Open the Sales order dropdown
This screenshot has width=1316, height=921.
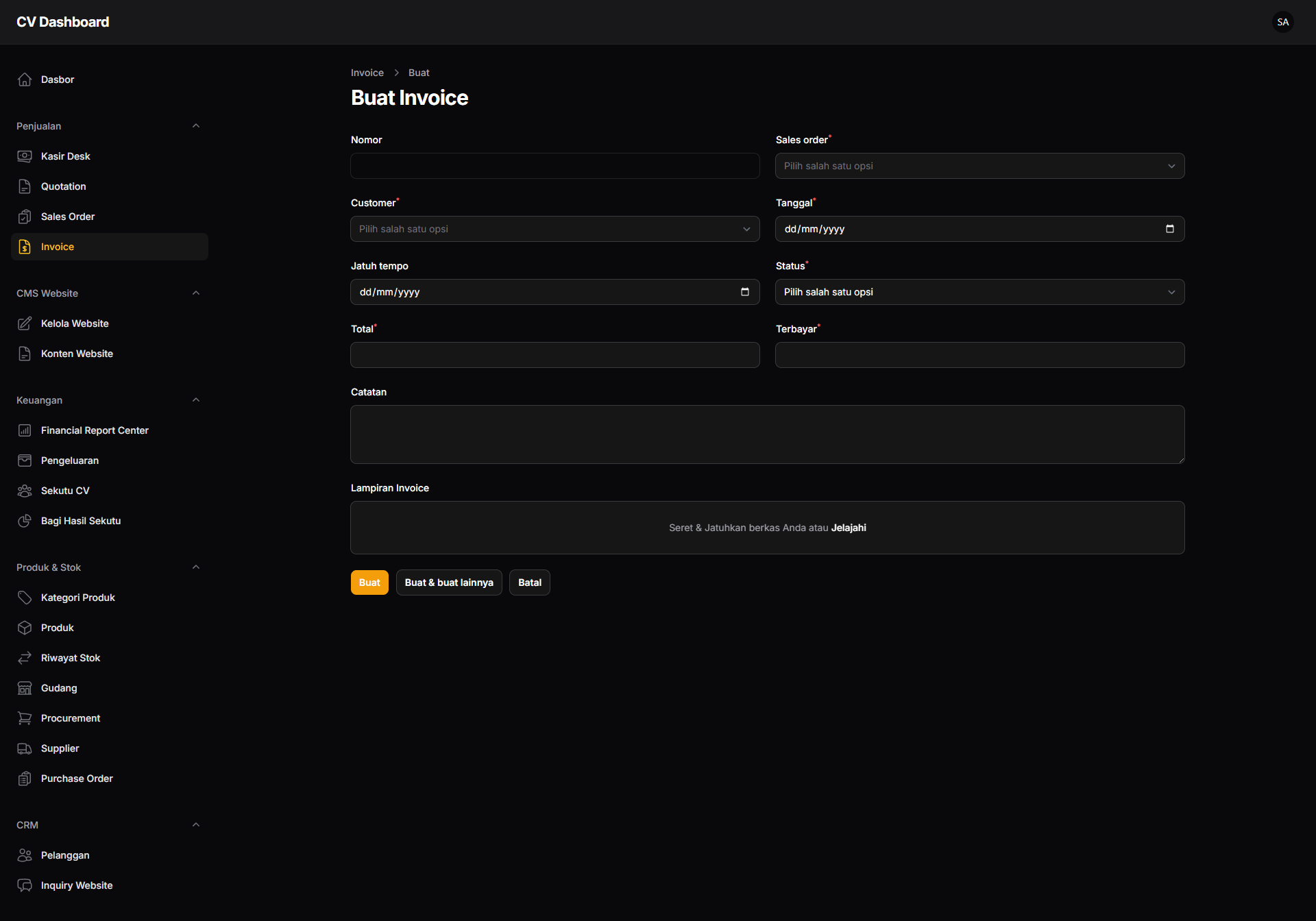click(979, 165)
